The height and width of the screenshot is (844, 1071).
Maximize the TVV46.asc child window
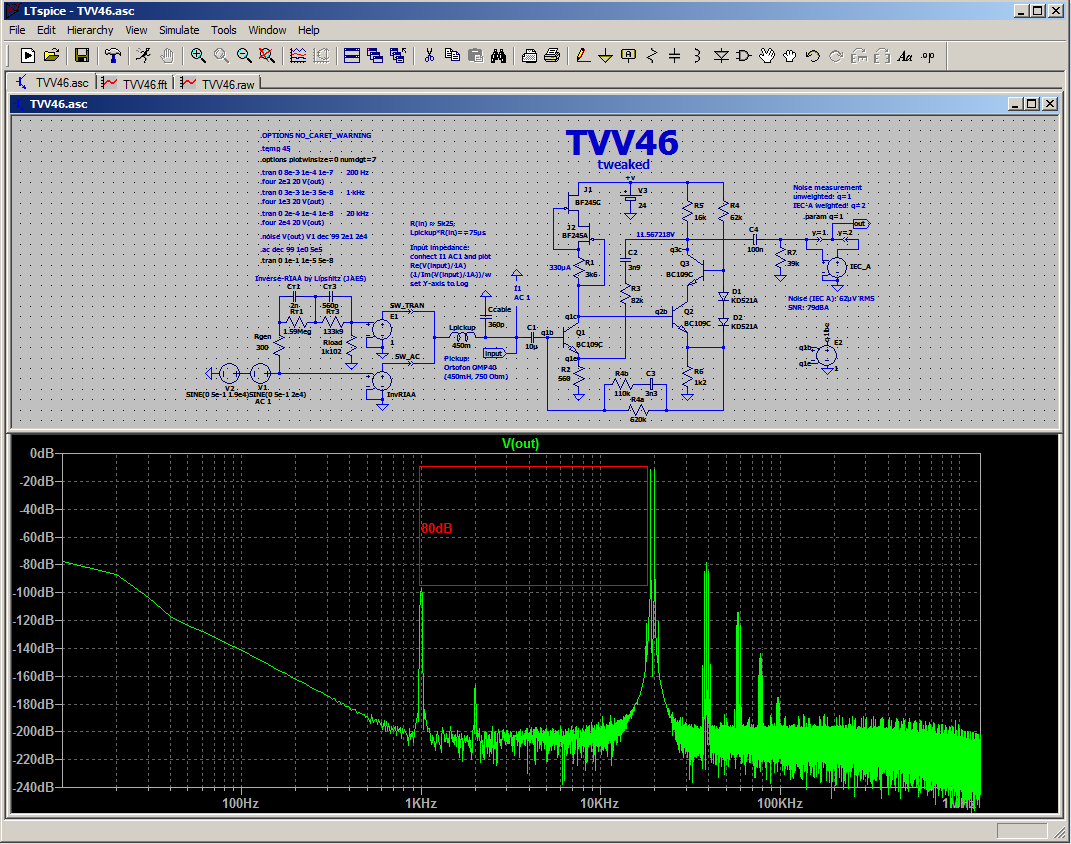[x=1032, y=103]
